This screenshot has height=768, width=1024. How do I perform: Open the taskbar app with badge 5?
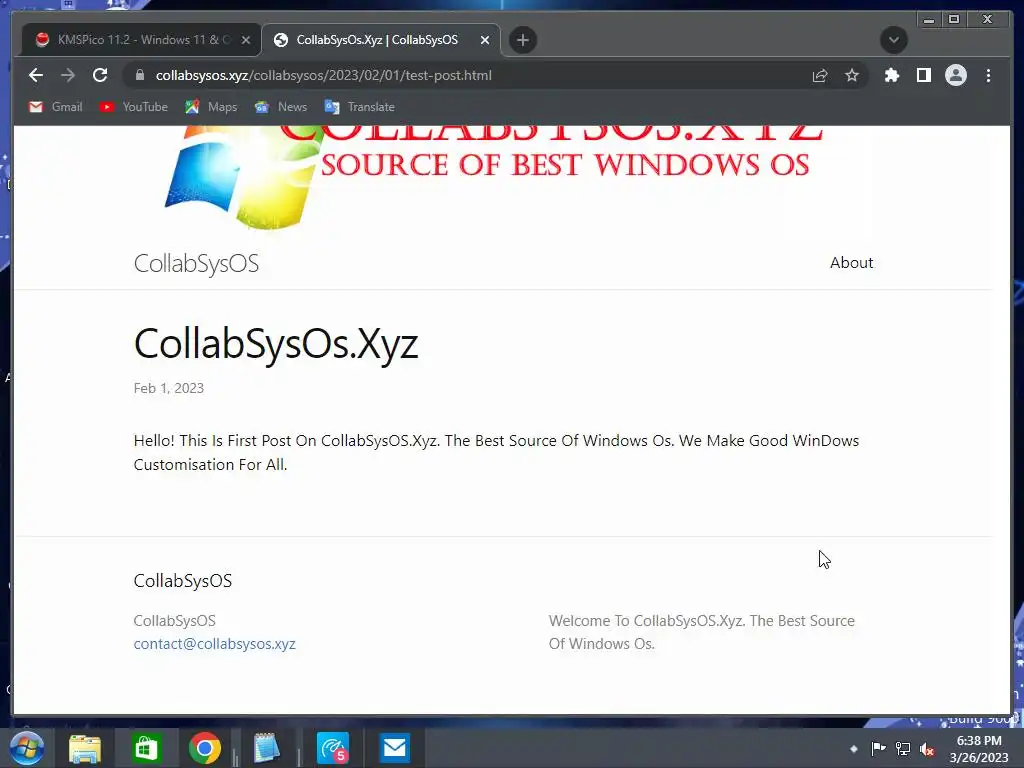[333, 748]
